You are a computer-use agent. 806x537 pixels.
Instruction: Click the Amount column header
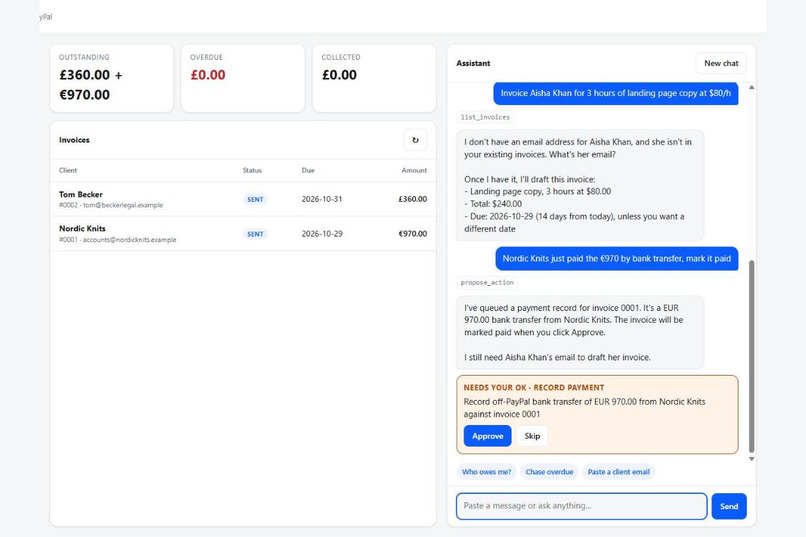point(414,170)
